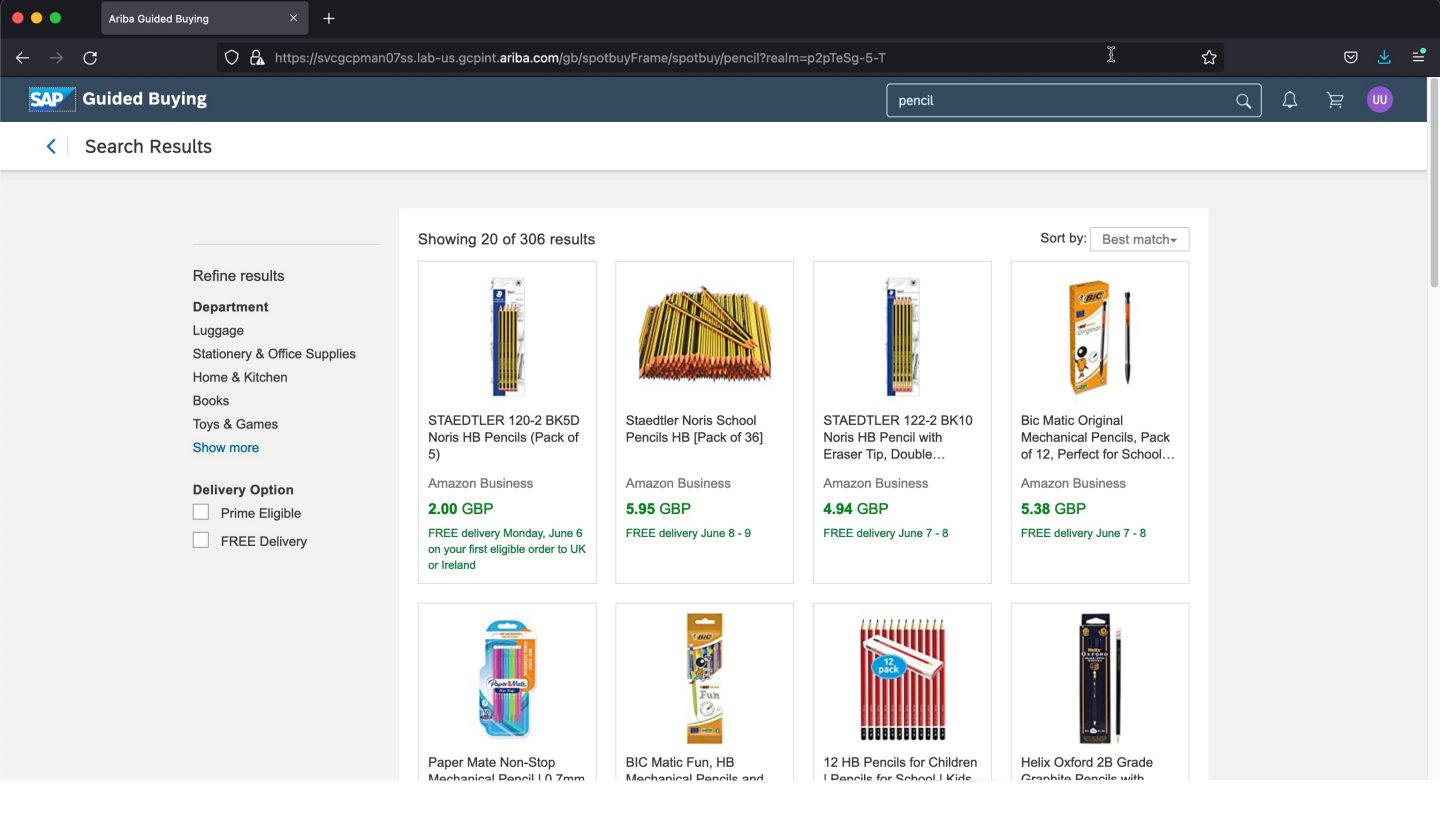Select the Books department filter
Image resolution: width=1440 pixels, height=817 pixels.
click(210, 400)
